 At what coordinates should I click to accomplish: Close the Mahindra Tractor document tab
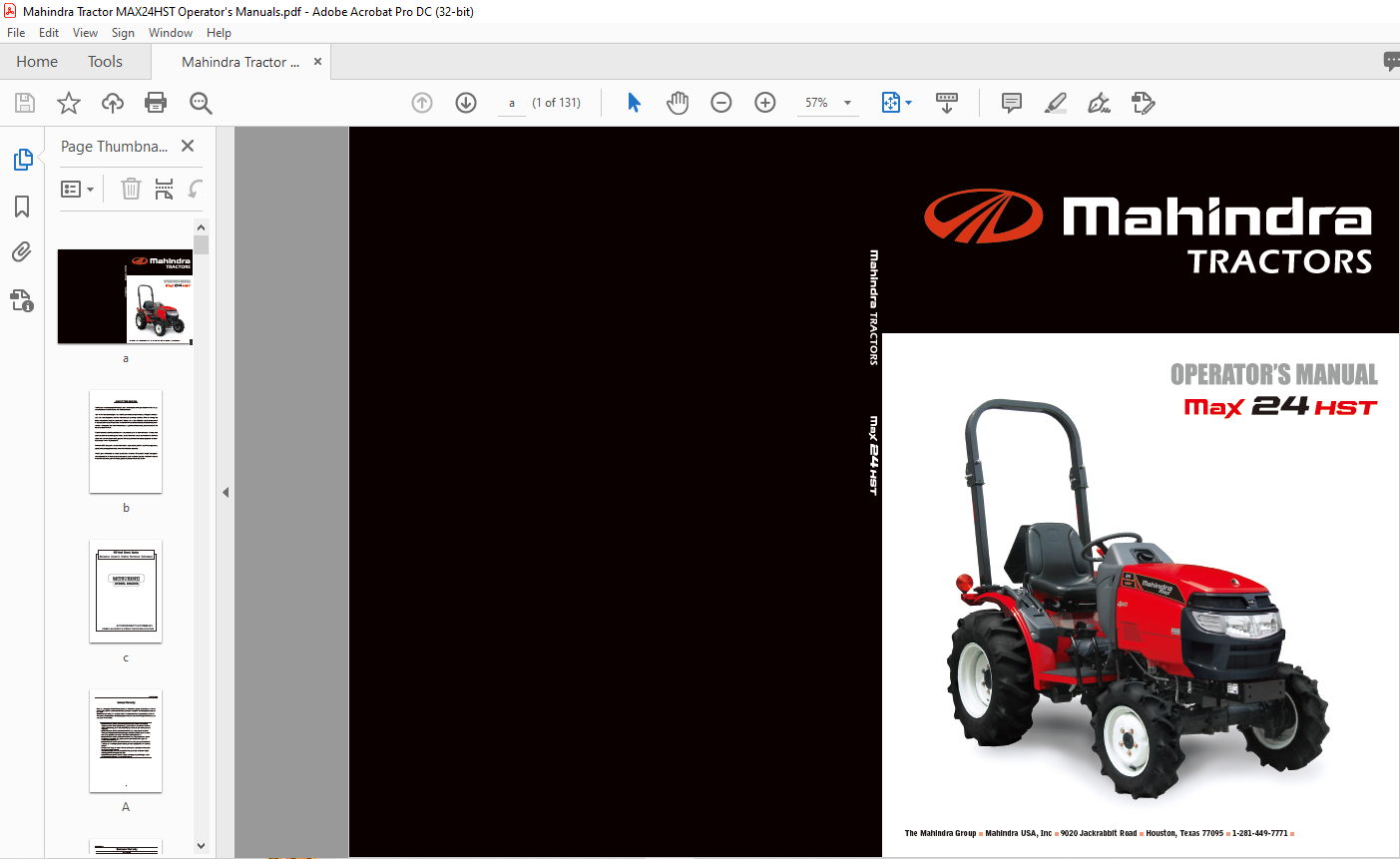pos(317,62)
